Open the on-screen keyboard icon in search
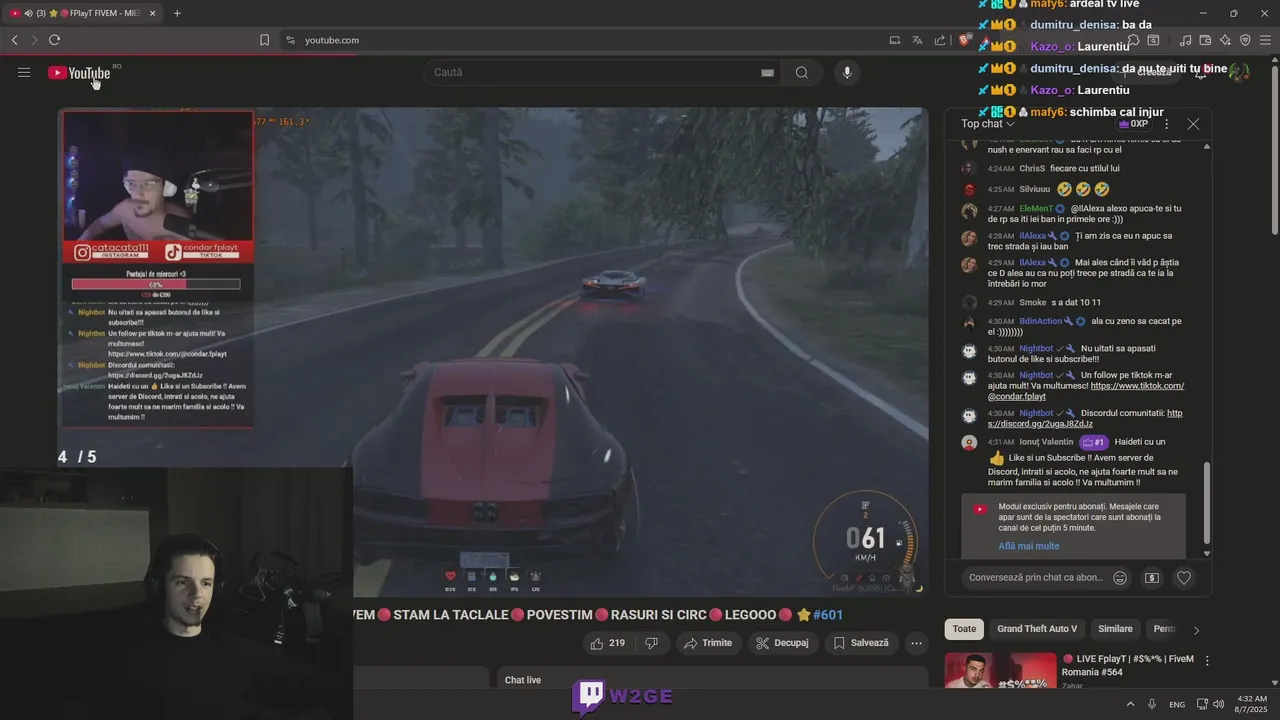Image resolution: width=1280 pixels, height=720 pixels. pyautogui.click(x=767, y=72)
